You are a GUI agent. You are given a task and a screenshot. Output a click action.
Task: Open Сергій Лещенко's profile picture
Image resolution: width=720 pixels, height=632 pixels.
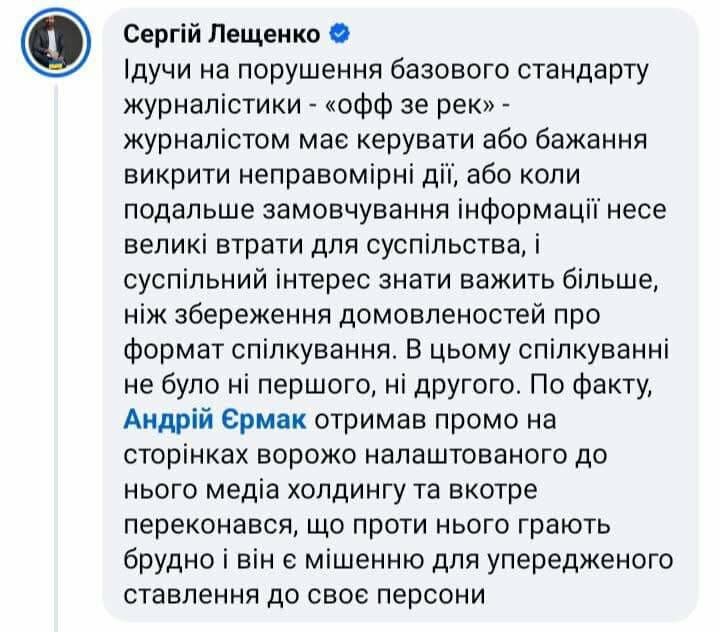click(56, 43)
